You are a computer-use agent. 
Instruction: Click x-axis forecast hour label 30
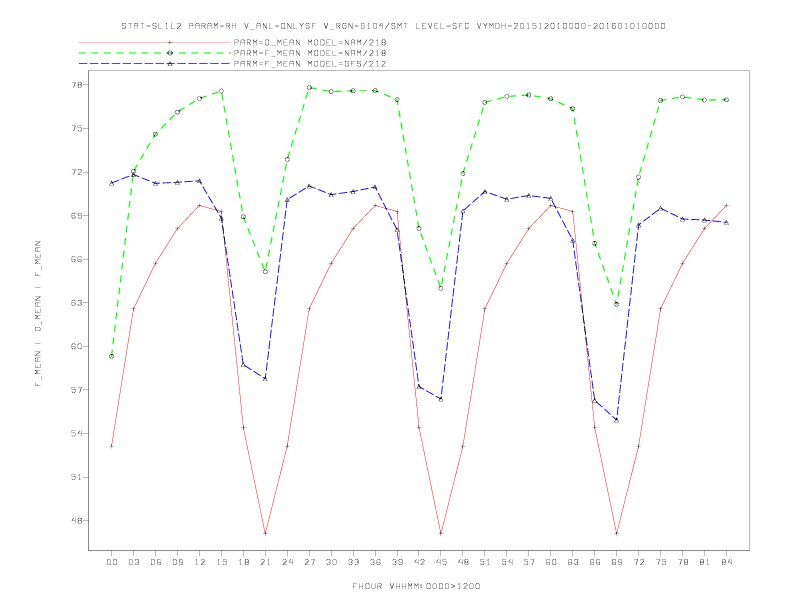tap(331, 562)
